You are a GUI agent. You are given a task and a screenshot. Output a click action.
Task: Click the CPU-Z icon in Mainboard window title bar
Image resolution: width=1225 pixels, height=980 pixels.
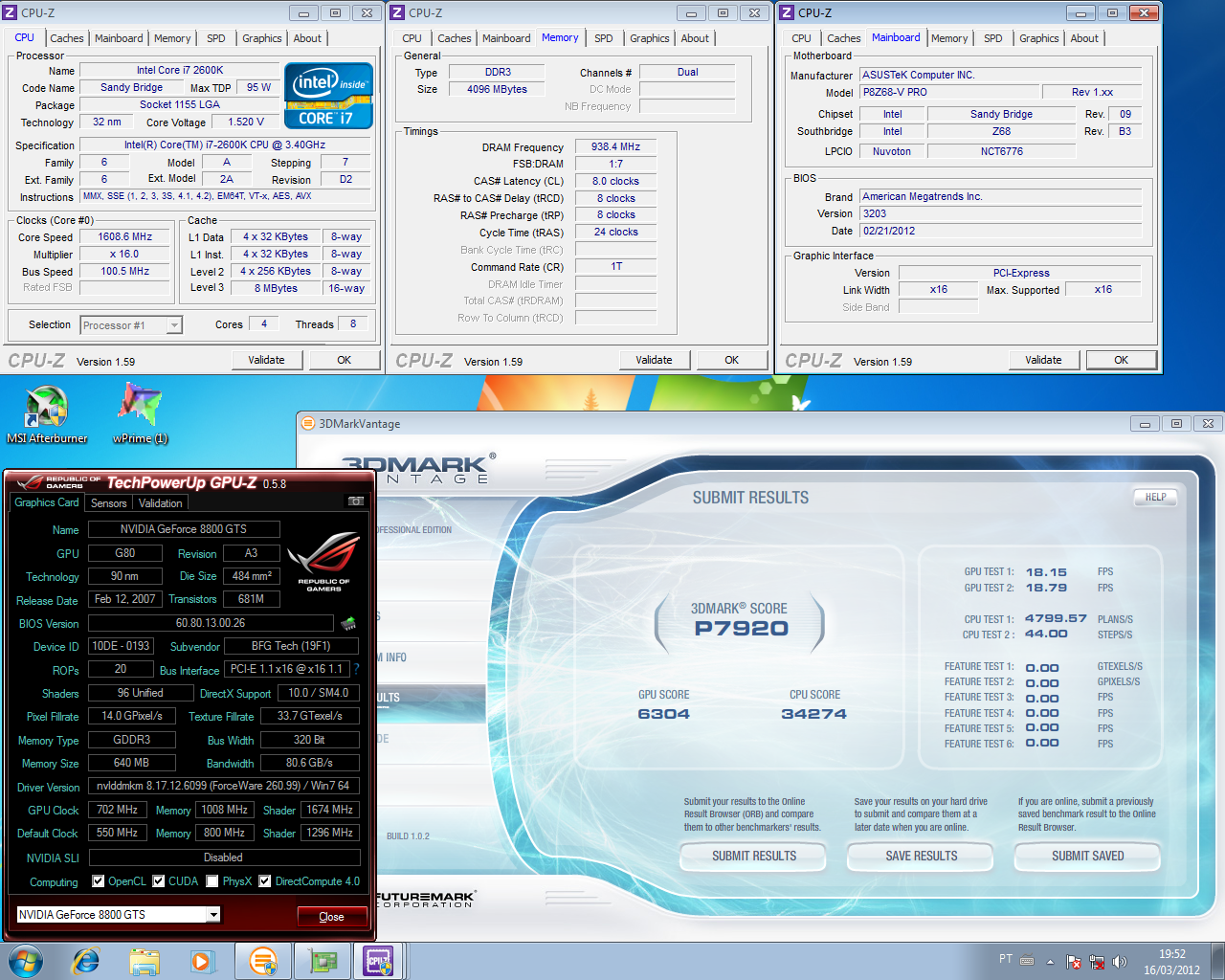tap(787, 12)
